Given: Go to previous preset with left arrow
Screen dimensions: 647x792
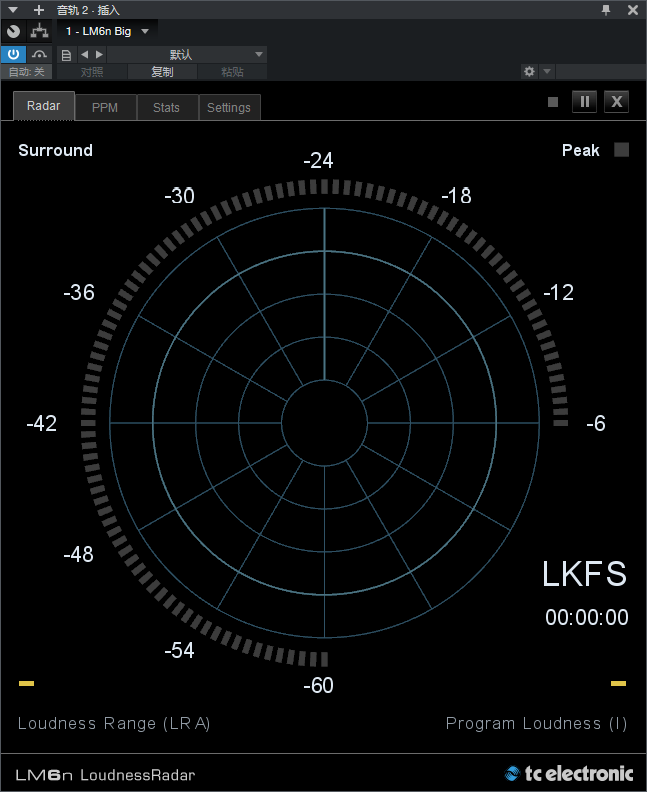Looking at the screenshot, I should pyautogui.click(x=84, y=54).
